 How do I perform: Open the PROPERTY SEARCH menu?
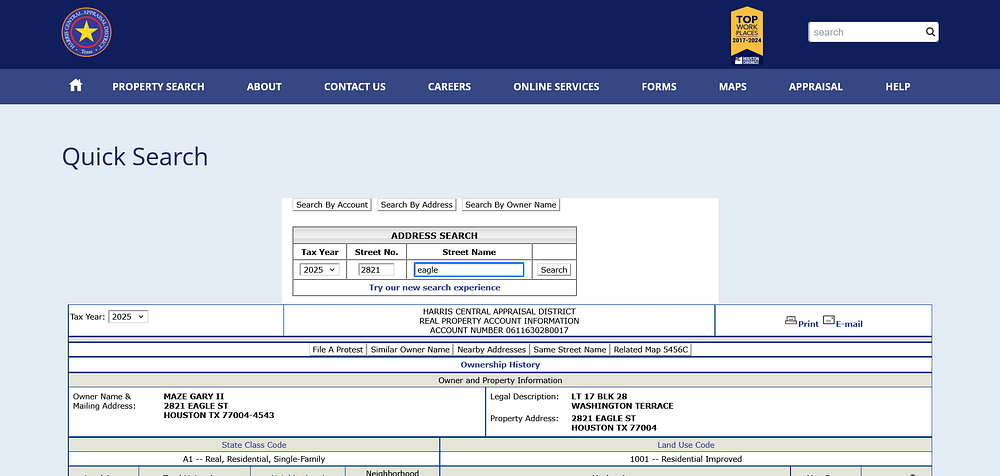(158, 87)
